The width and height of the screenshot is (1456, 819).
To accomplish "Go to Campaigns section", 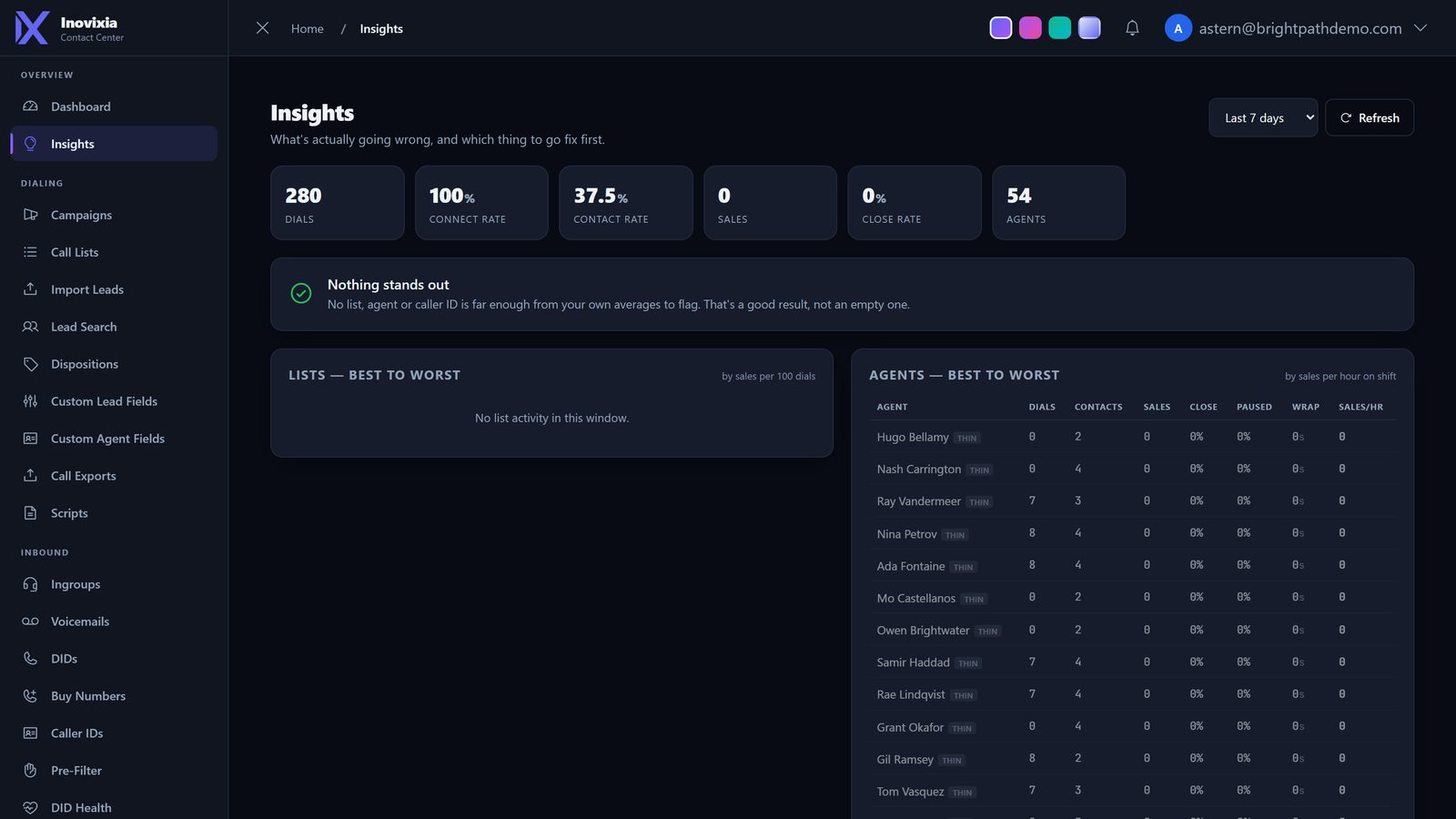I will pyautogui.click(x=114, y=215).
